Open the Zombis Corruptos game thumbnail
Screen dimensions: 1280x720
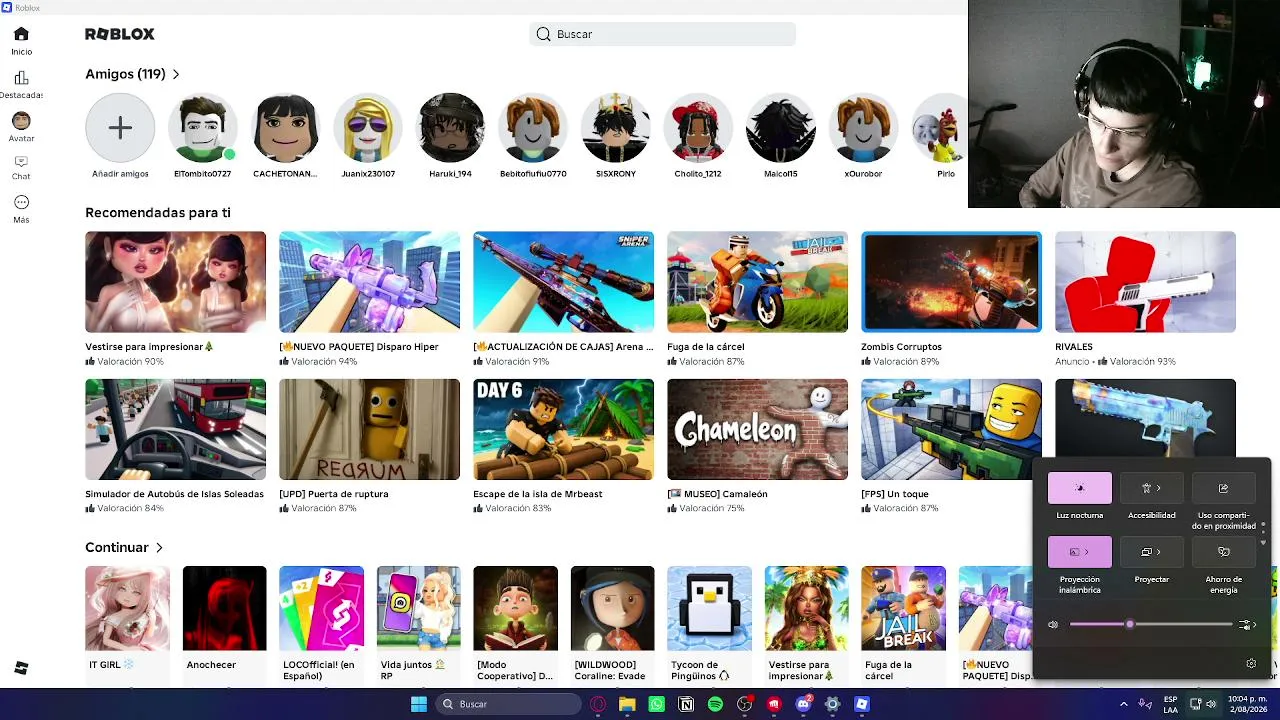951,282
